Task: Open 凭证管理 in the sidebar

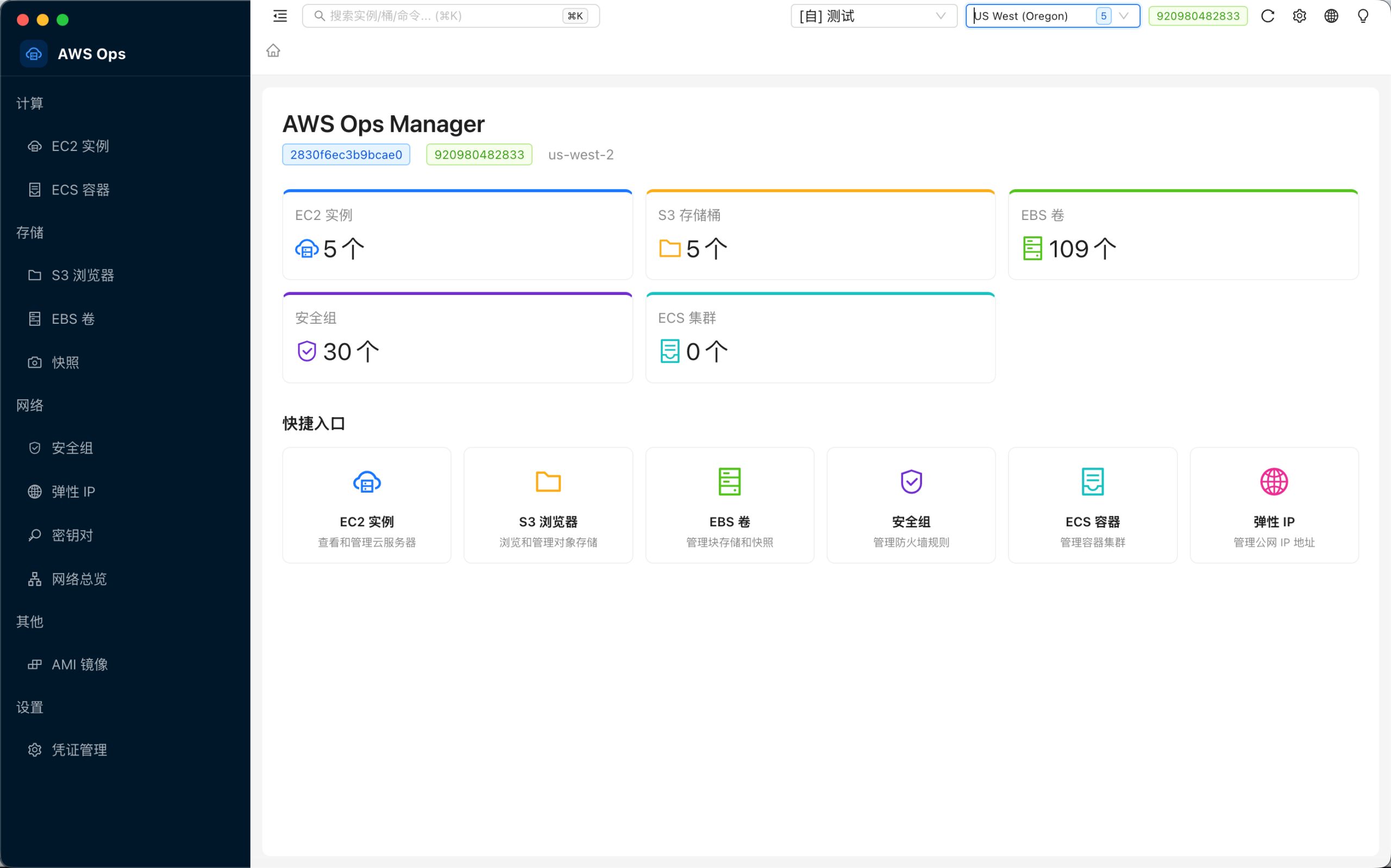Action: coord(125,750)
